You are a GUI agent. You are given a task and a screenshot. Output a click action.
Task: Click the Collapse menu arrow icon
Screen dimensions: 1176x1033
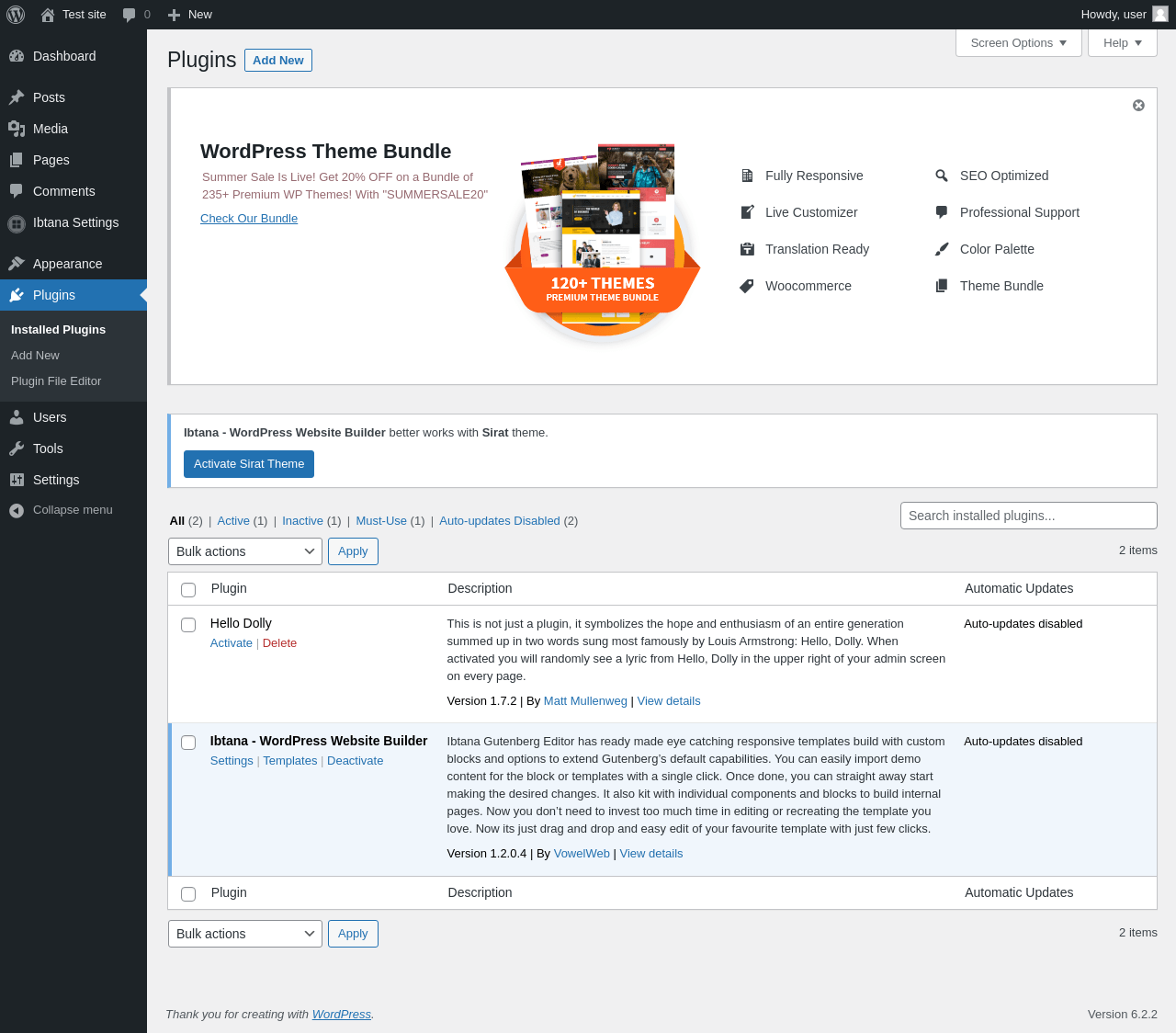click(17, 510)
